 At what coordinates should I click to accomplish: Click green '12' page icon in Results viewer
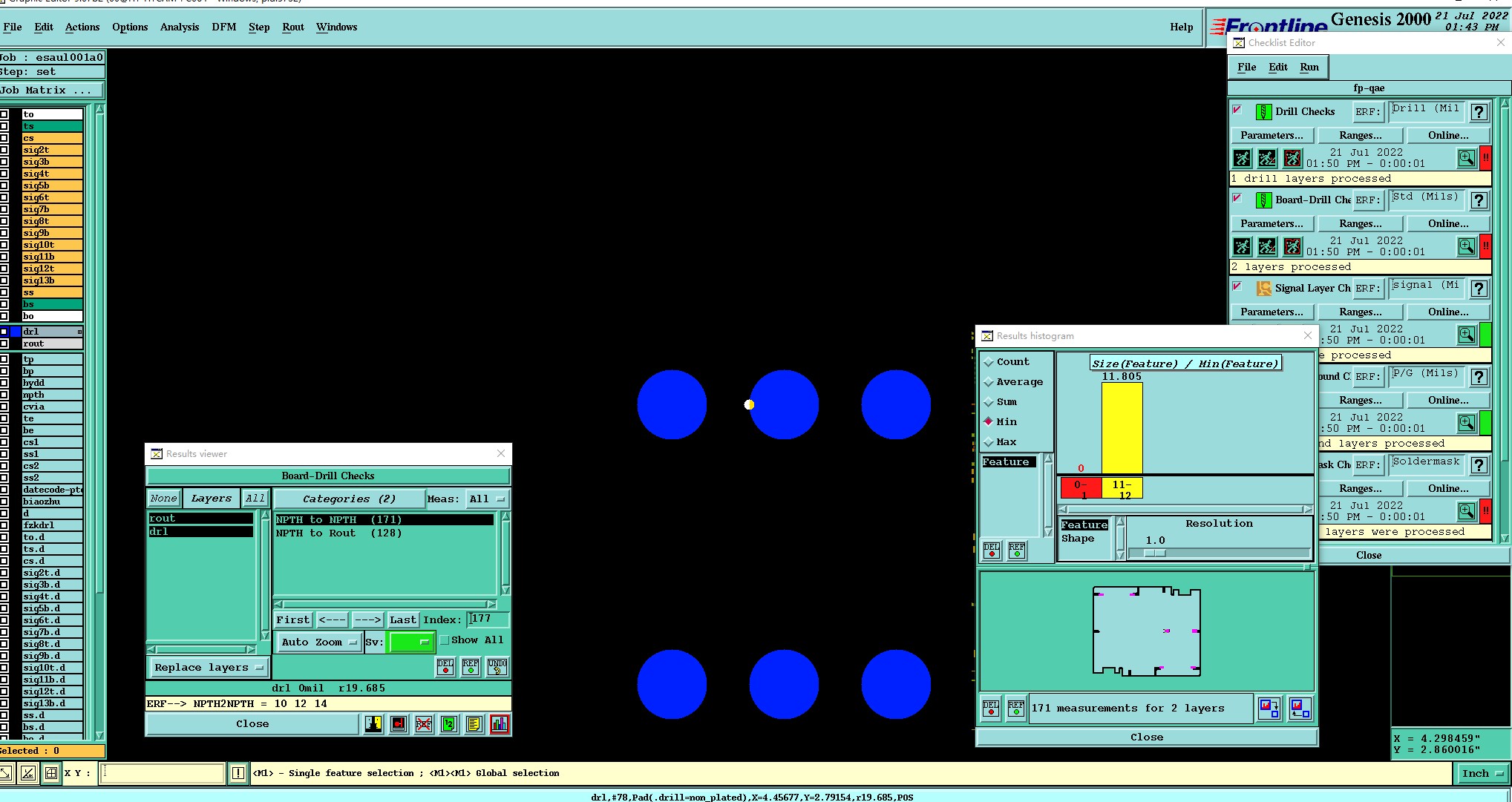tap(449, 724)
